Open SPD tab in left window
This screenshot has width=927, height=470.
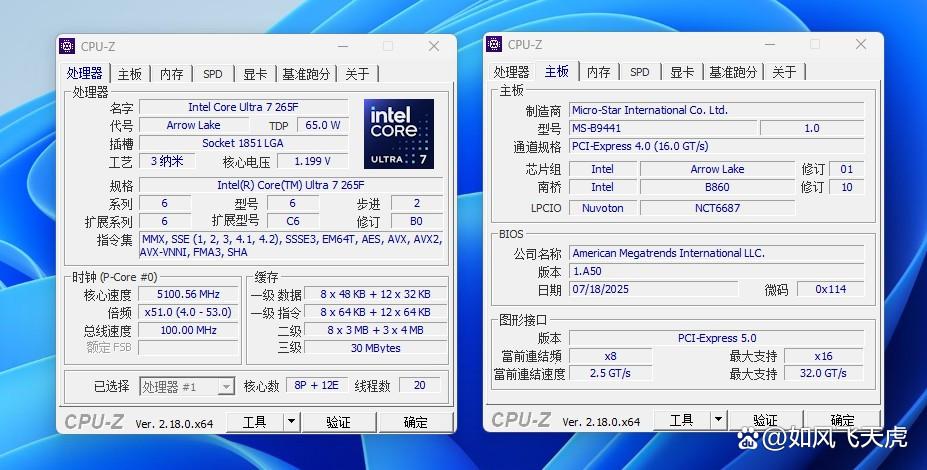coord(213,74)
